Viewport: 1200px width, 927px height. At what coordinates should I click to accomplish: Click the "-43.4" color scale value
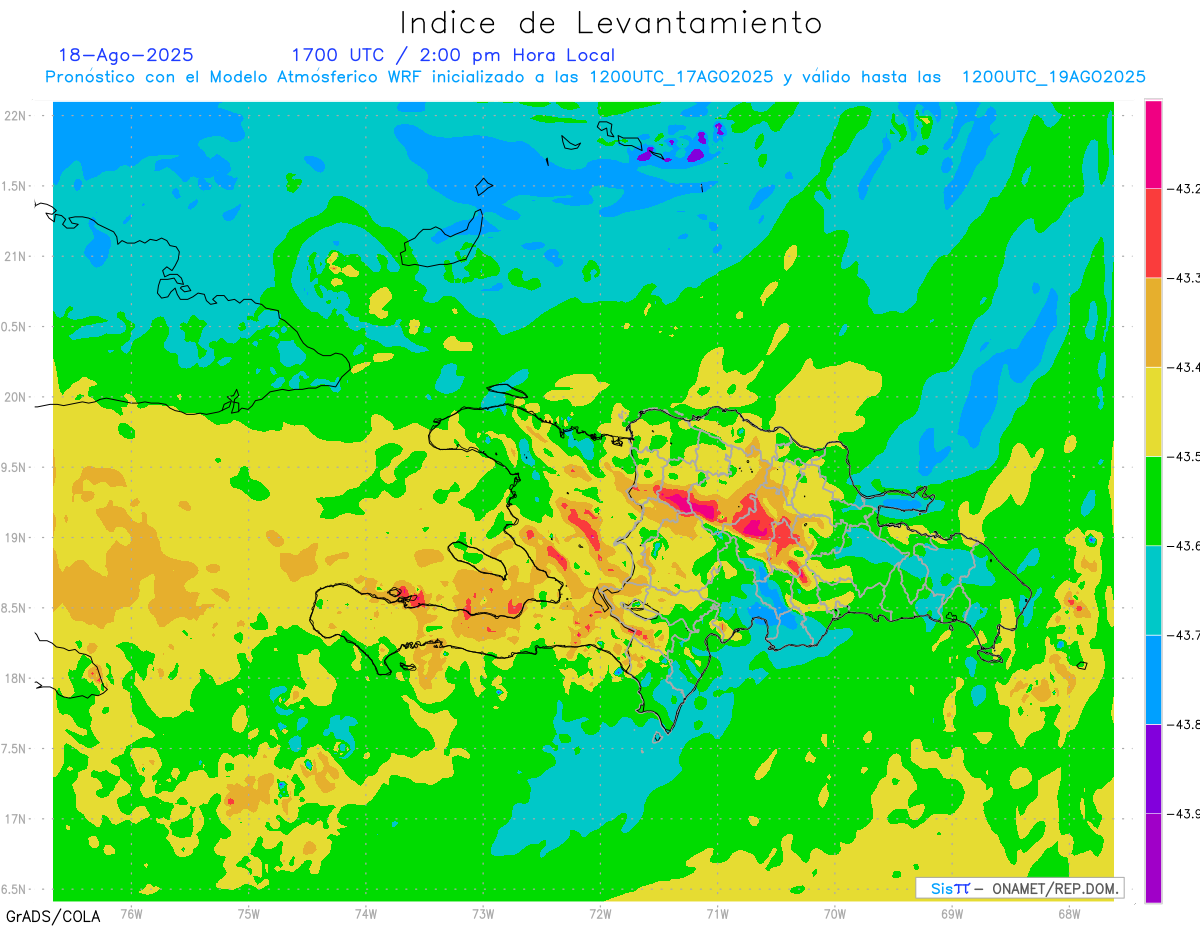point(1185,367)
